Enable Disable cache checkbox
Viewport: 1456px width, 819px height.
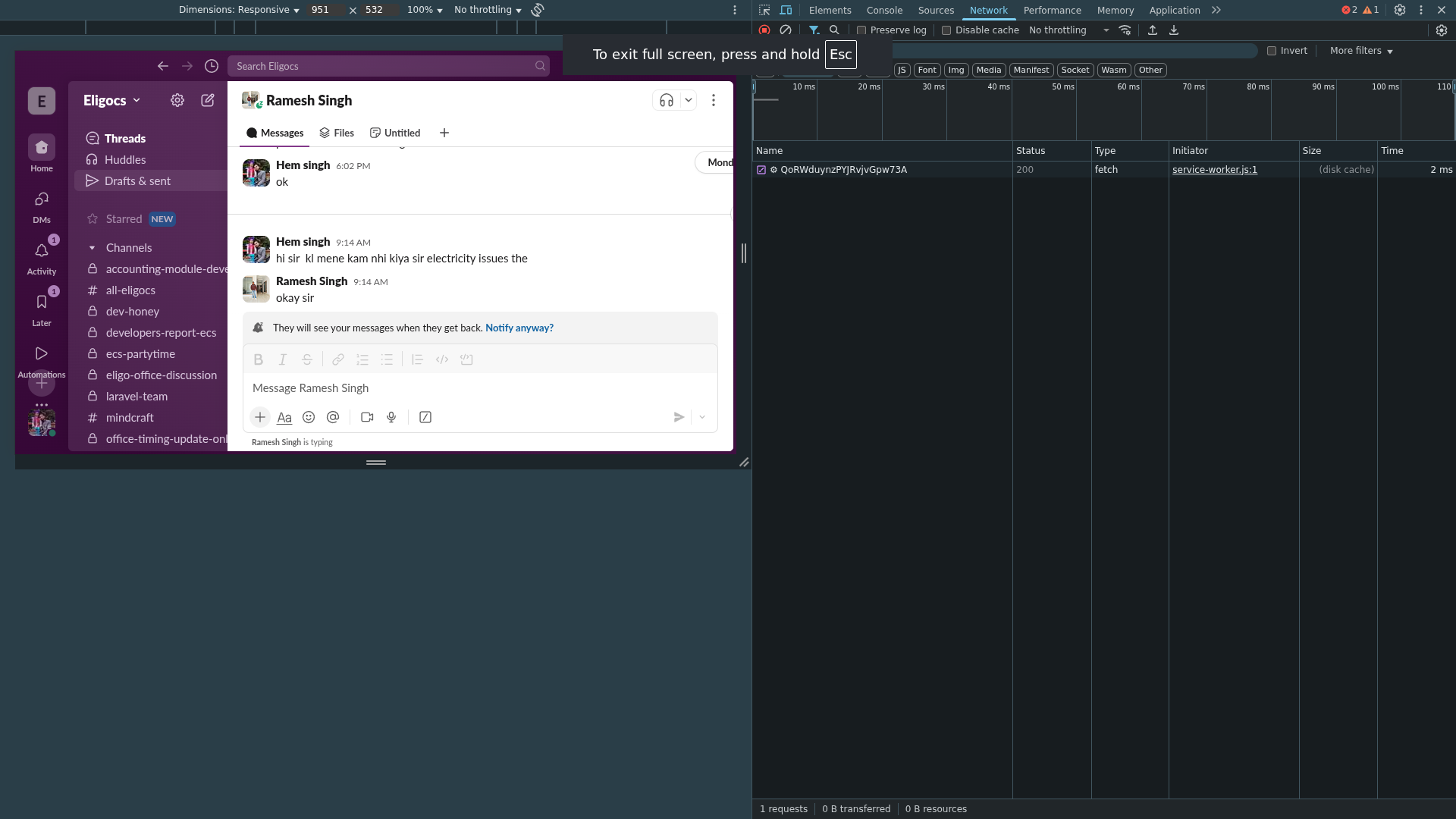pos(946,30)
